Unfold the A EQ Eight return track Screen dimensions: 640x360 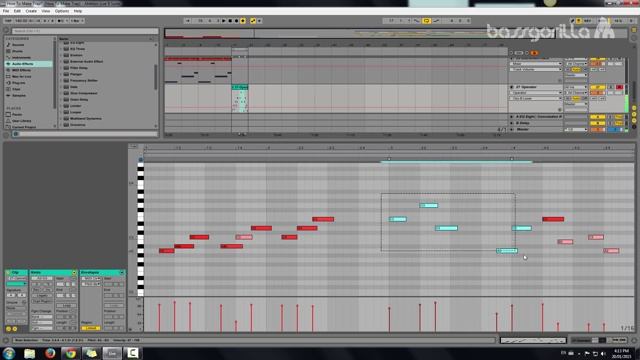[x=512, y=117]
